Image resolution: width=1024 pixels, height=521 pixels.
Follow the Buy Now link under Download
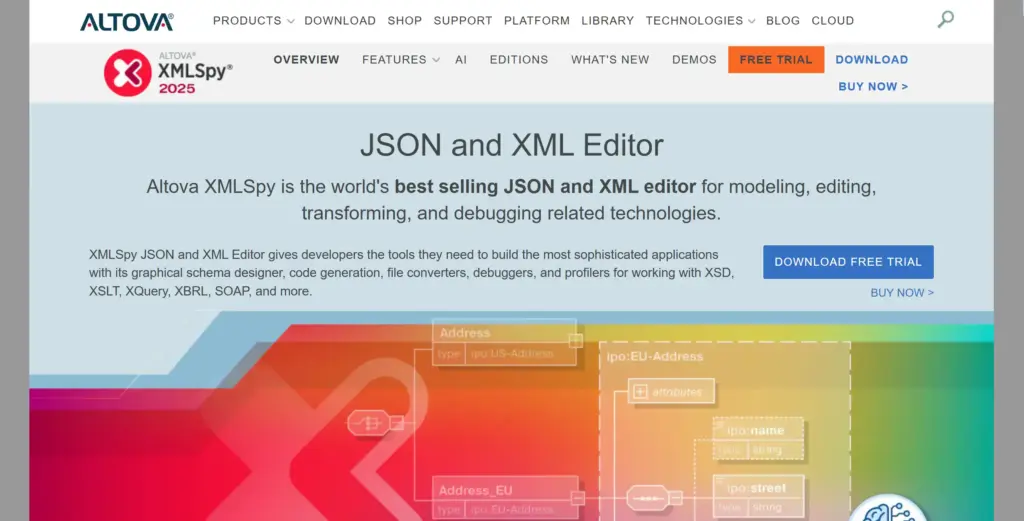click(x=873, y=87)
